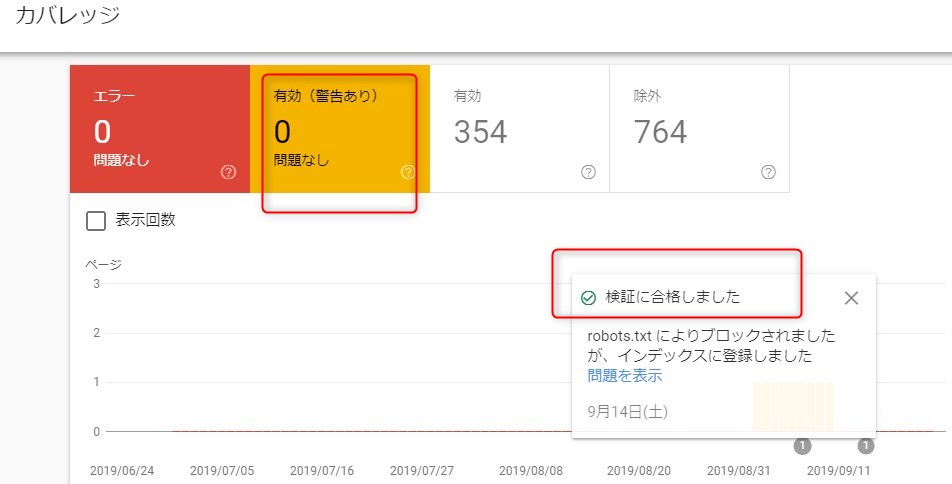The image size is (952, 484).
Task: Select the yellow 有効（警告あり） status card
Action: pyautogui.click(x=340, y=129)
